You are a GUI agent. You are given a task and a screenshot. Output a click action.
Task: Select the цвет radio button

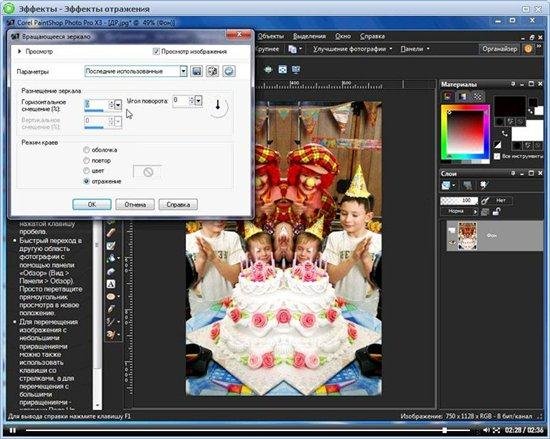click(x=86, y=171)
